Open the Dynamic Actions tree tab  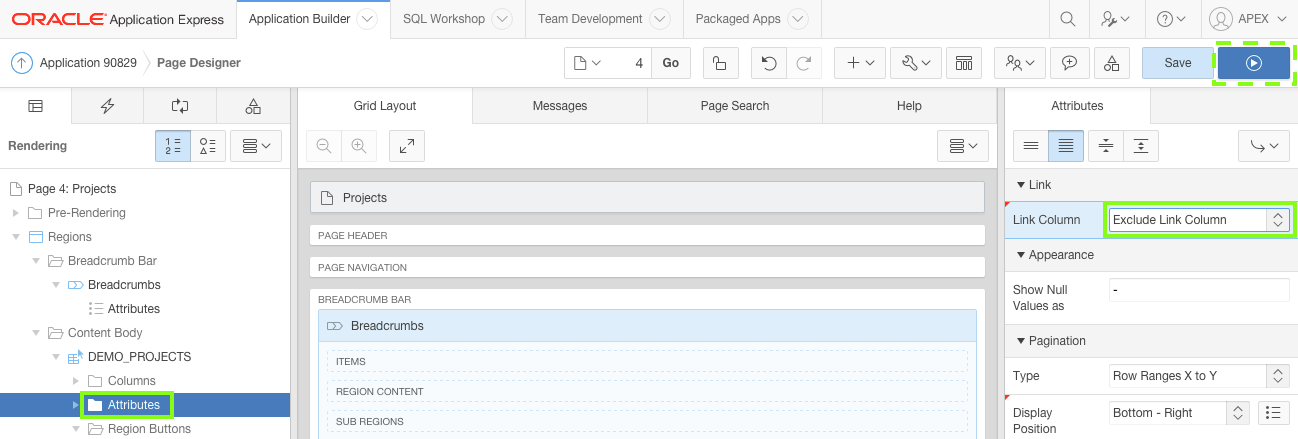click(x=107, y=106)
